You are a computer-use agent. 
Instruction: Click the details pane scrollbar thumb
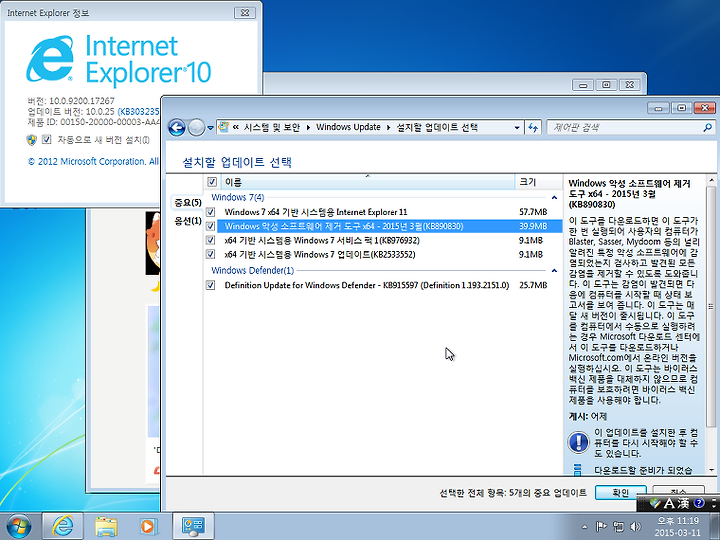click(x=711, y=307)
